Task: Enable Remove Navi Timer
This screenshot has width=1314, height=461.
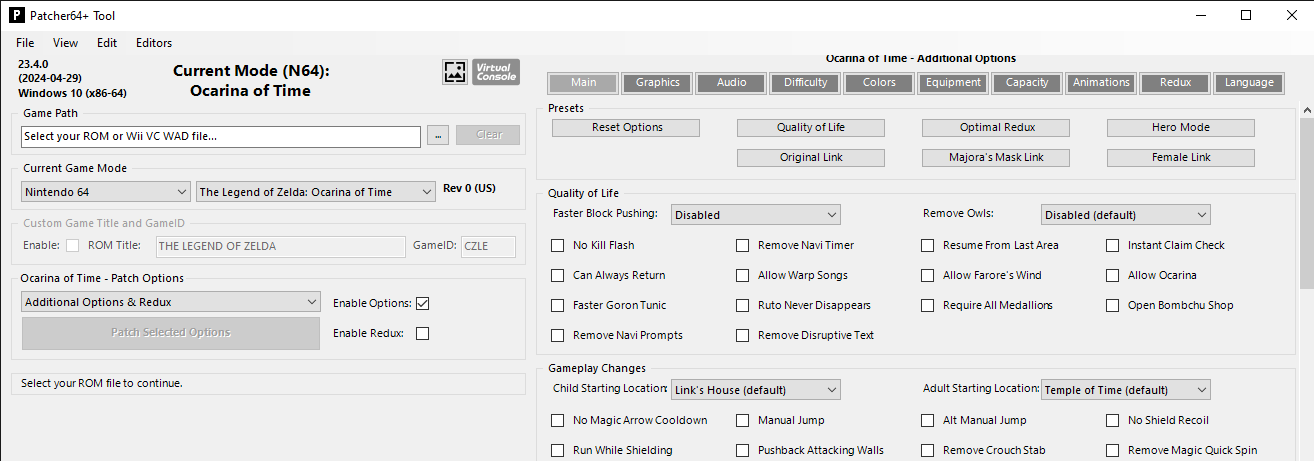Action: click(743, 245)
